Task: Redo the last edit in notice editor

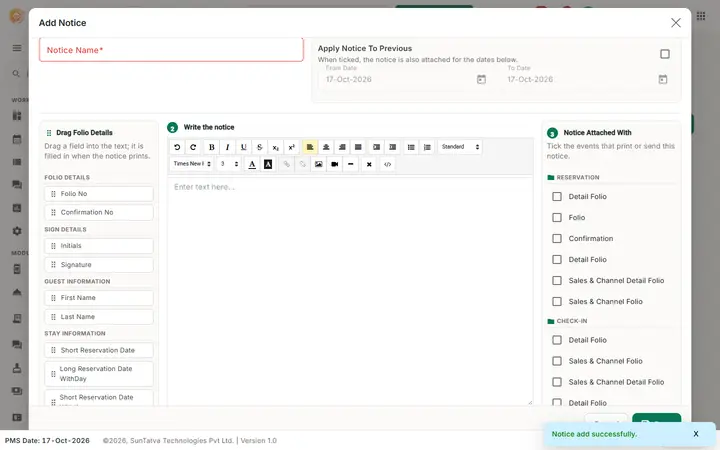Action: click(x=193, y=147)
